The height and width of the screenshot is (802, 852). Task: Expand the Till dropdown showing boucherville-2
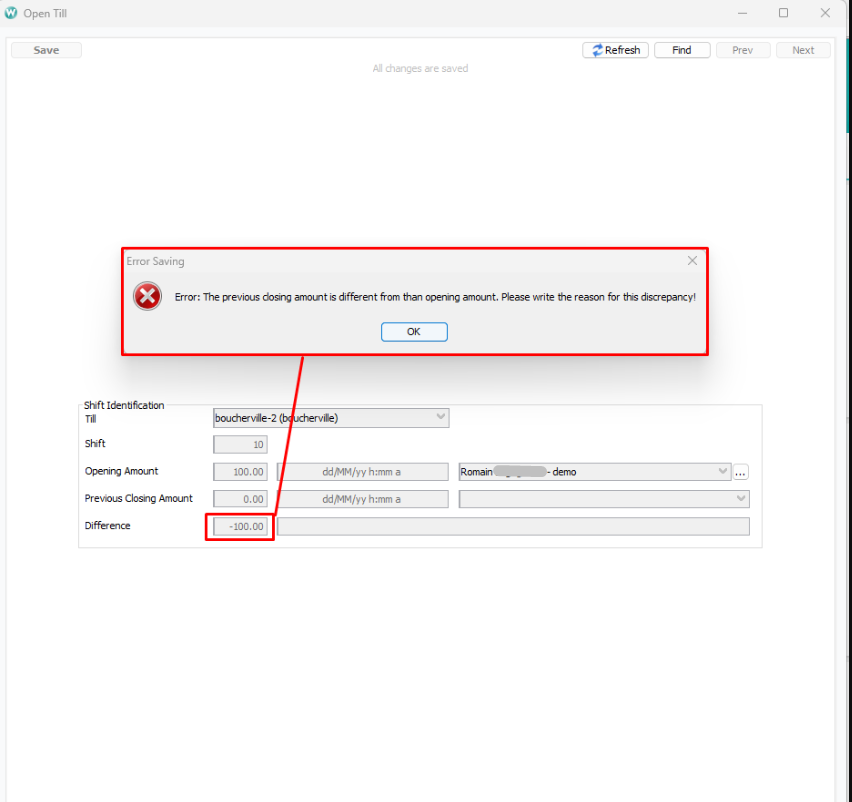click(441, 418)
